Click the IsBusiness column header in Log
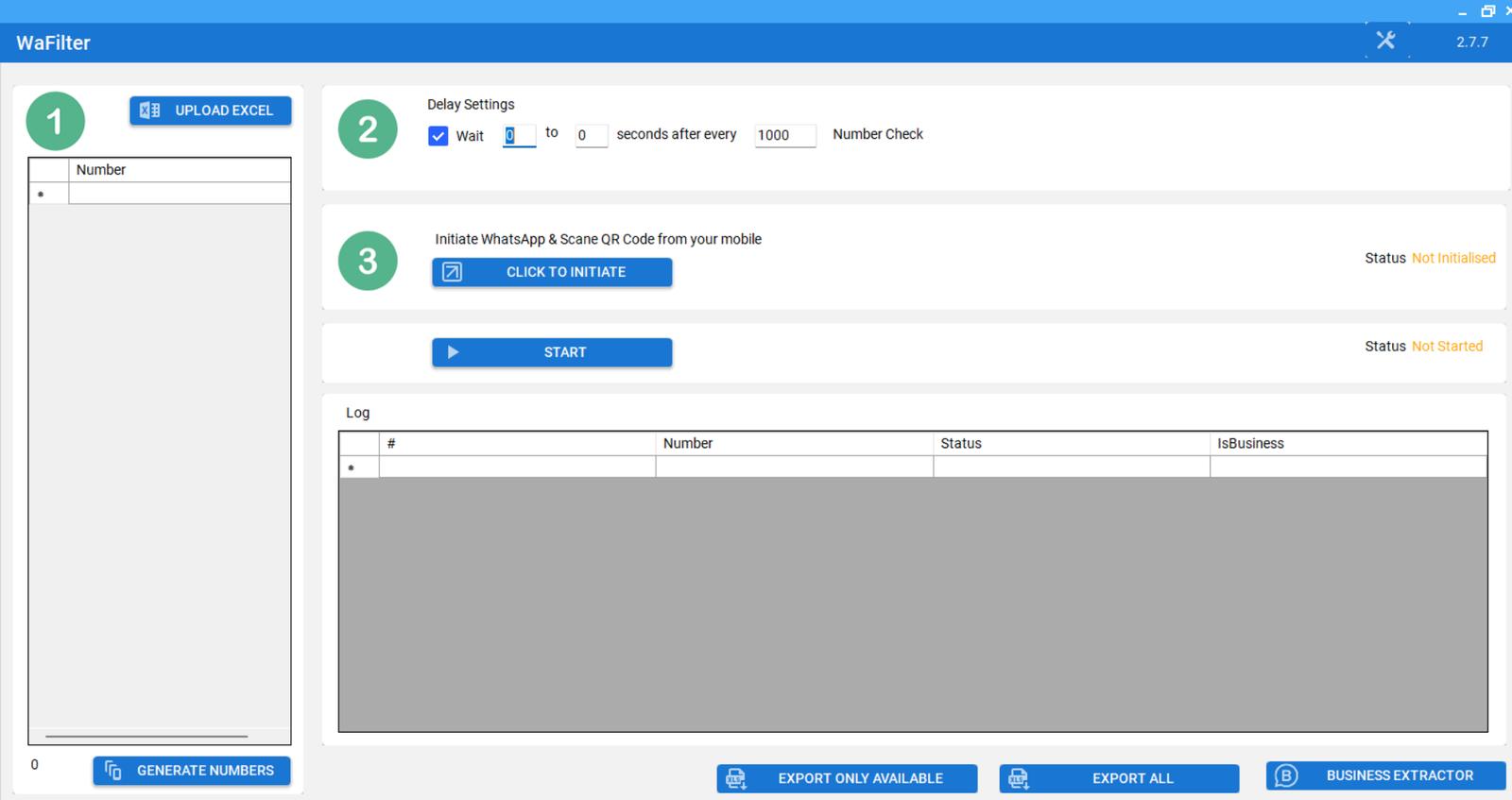 [x=1349, y=443]
